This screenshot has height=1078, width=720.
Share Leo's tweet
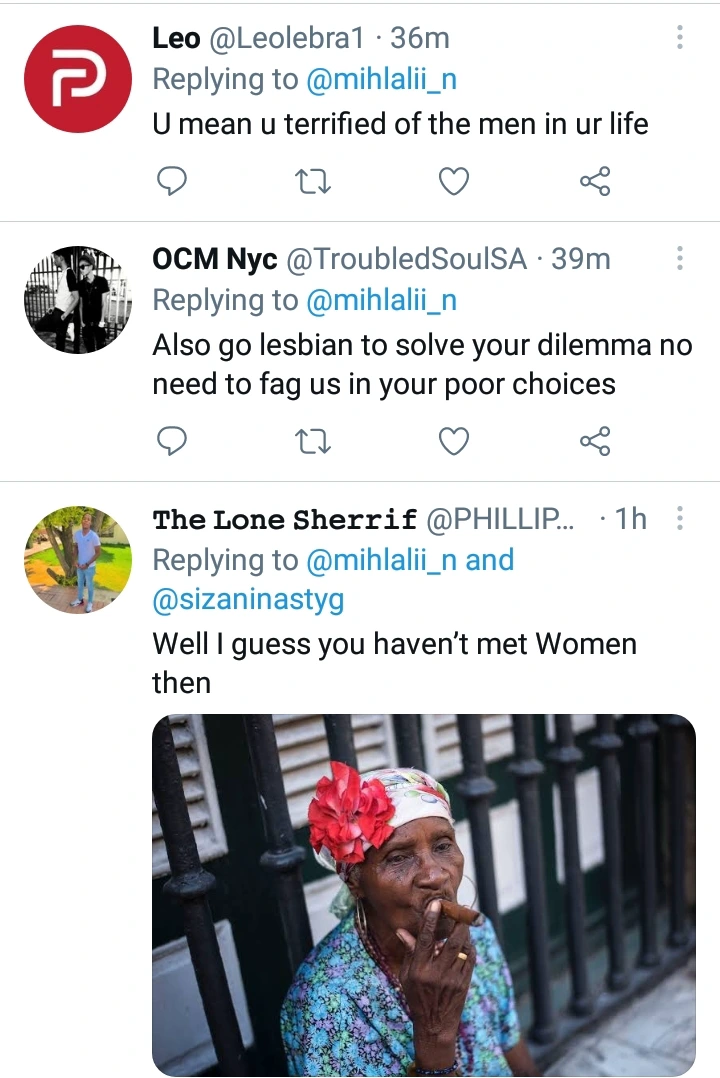(x=595, y=181)
